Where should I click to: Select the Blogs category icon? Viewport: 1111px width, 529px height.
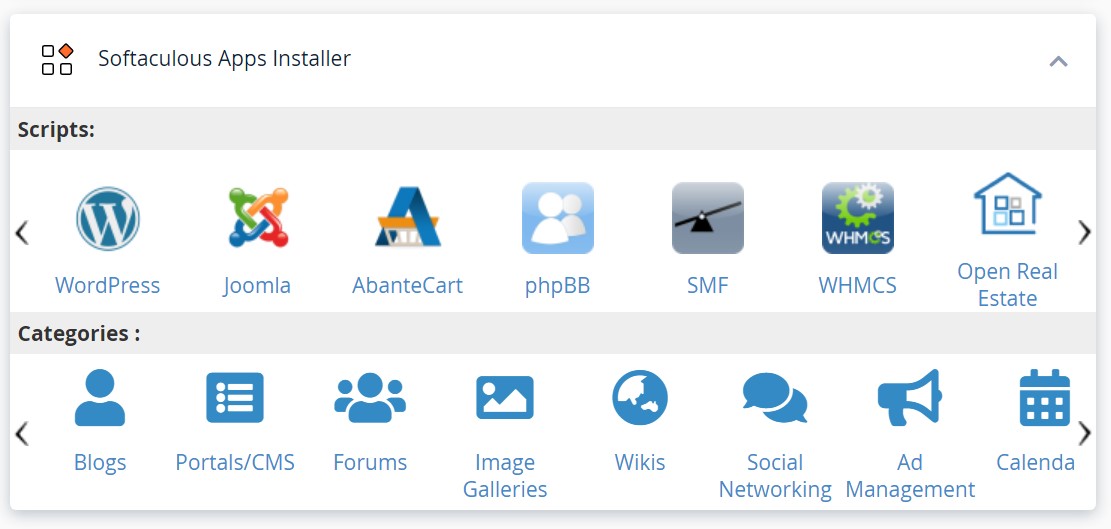(100, 397)
